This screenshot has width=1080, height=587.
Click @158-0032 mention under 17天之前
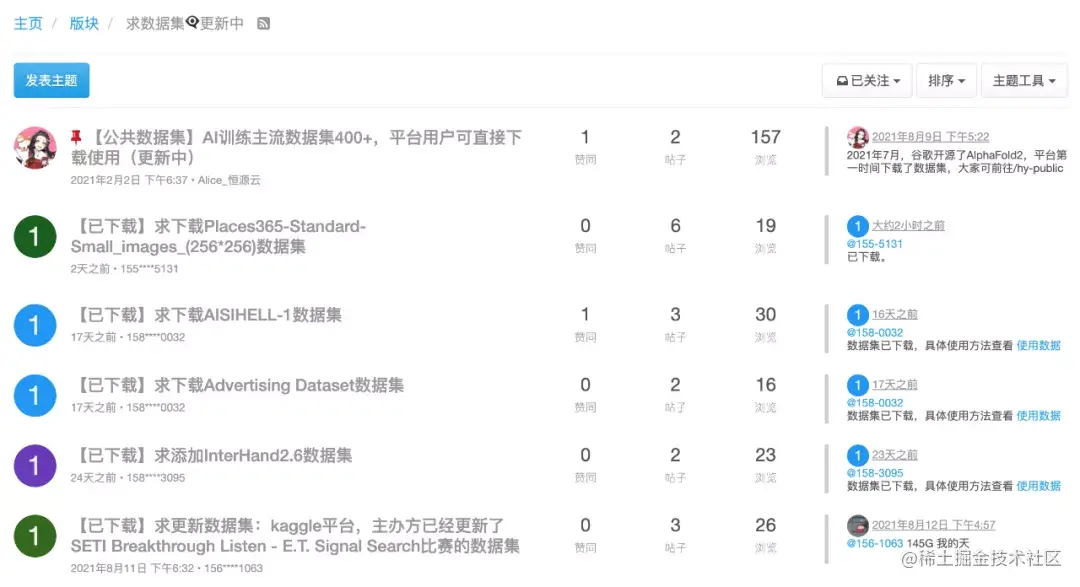875,403
